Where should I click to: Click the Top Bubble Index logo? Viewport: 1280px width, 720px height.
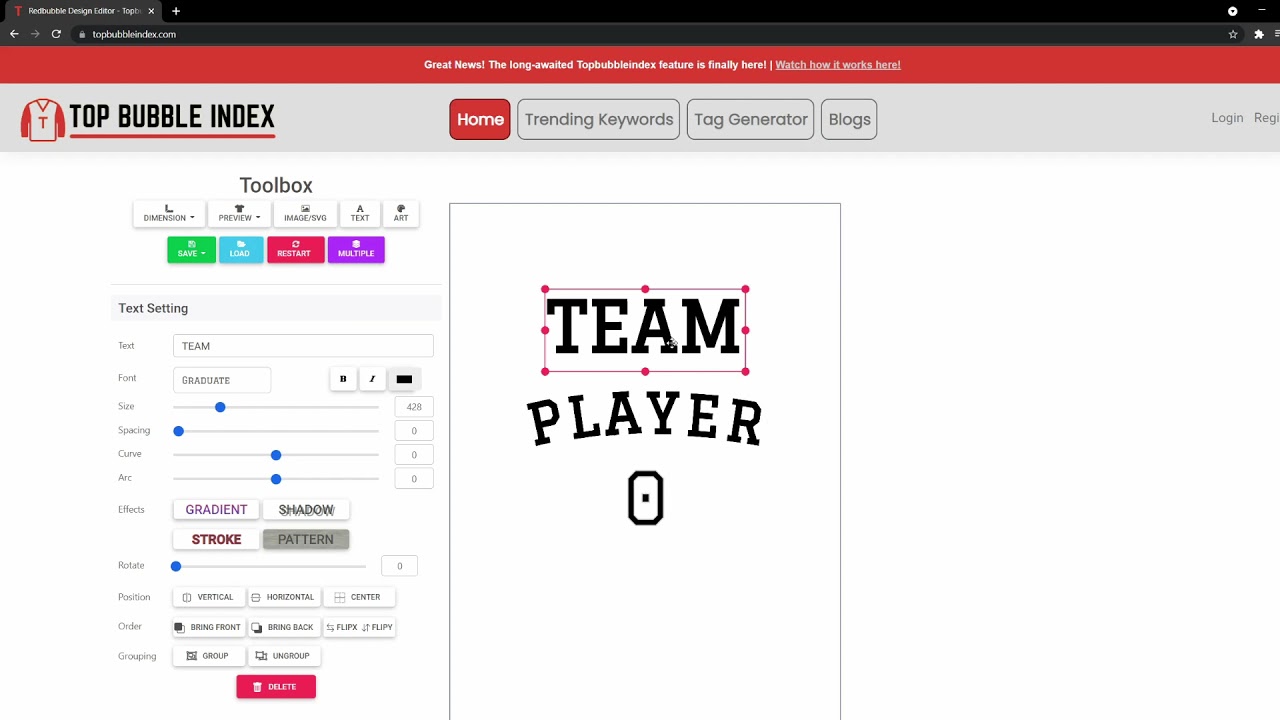pyautogui.click(x=148, y=119)
